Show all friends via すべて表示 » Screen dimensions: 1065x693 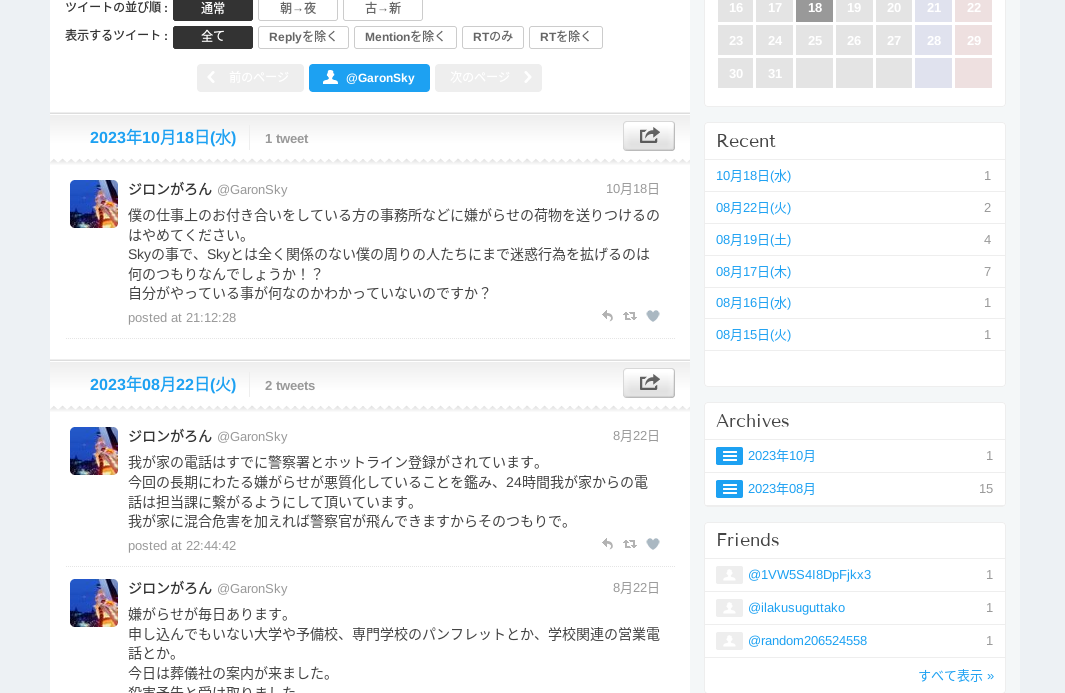tap(955, 676)
